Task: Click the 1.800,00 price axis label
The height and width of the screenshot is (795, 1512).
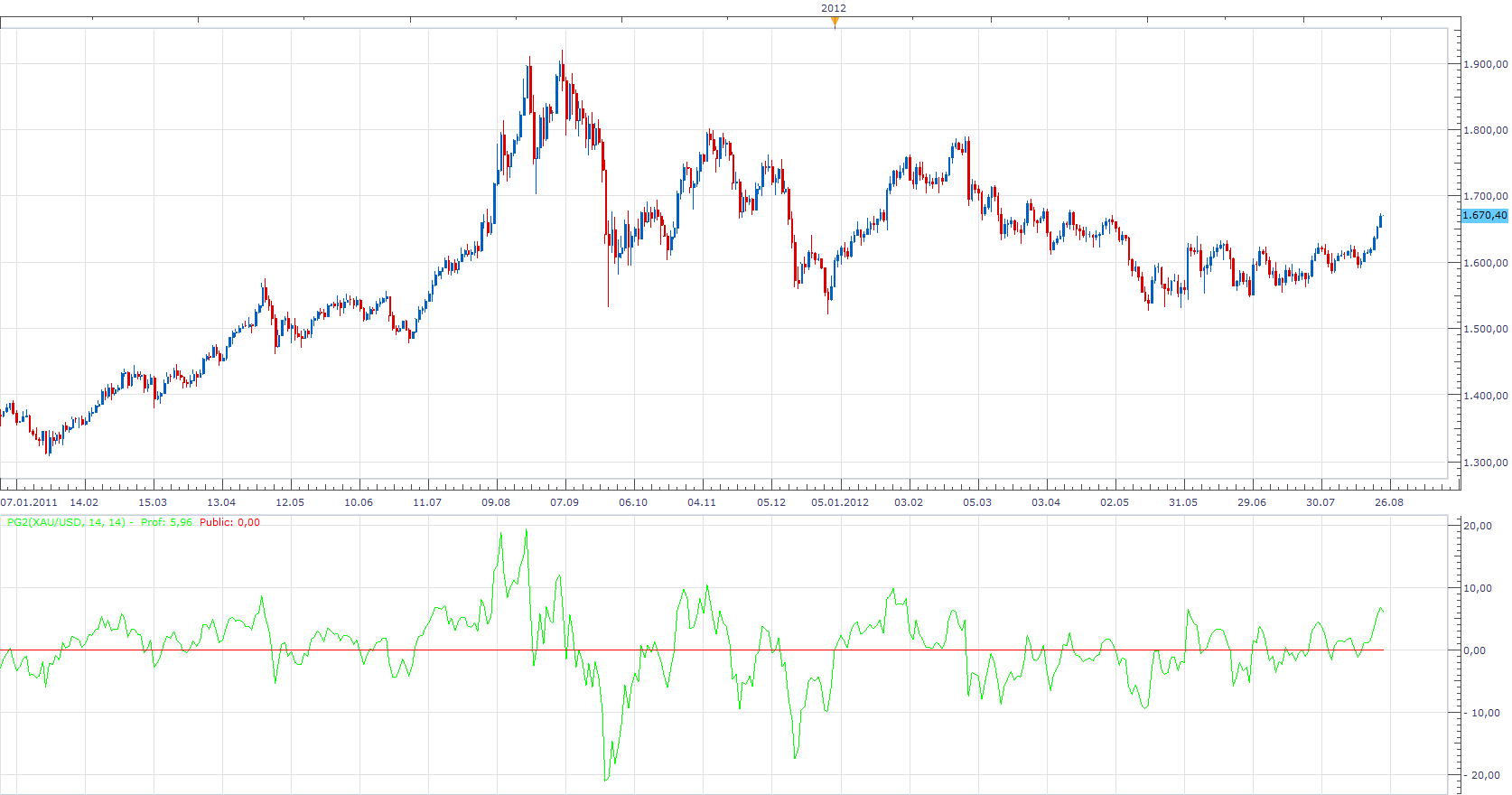Action: tap(1485, 130)
